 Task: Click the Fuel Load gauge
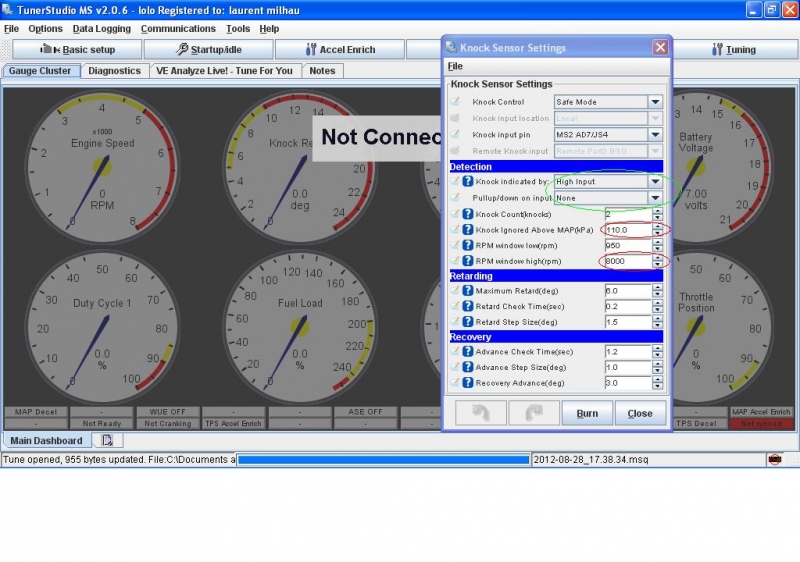tap(300, 327)
